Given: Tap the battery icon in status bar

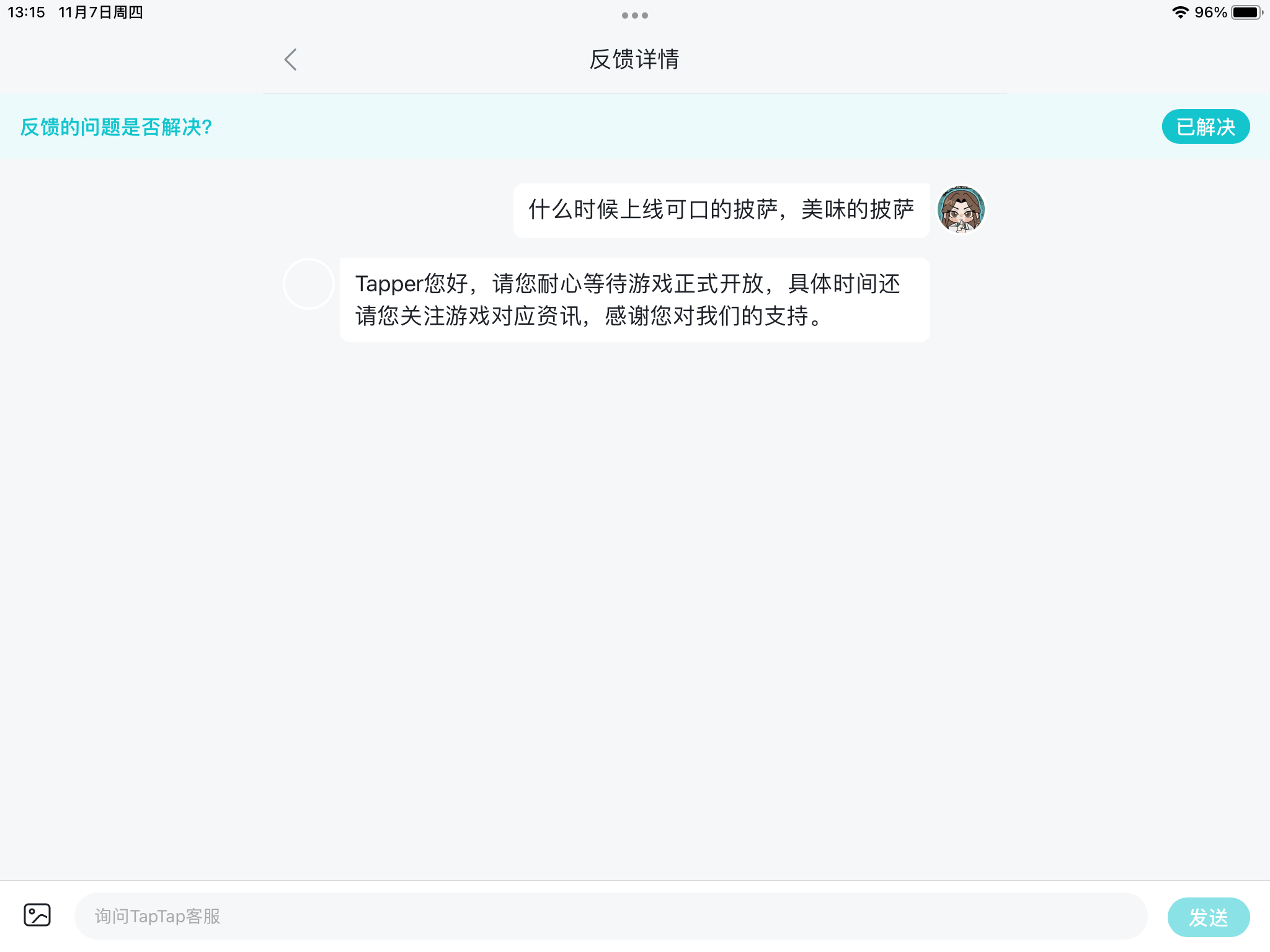Looking at the screenshot, I should click(1246, 12).
